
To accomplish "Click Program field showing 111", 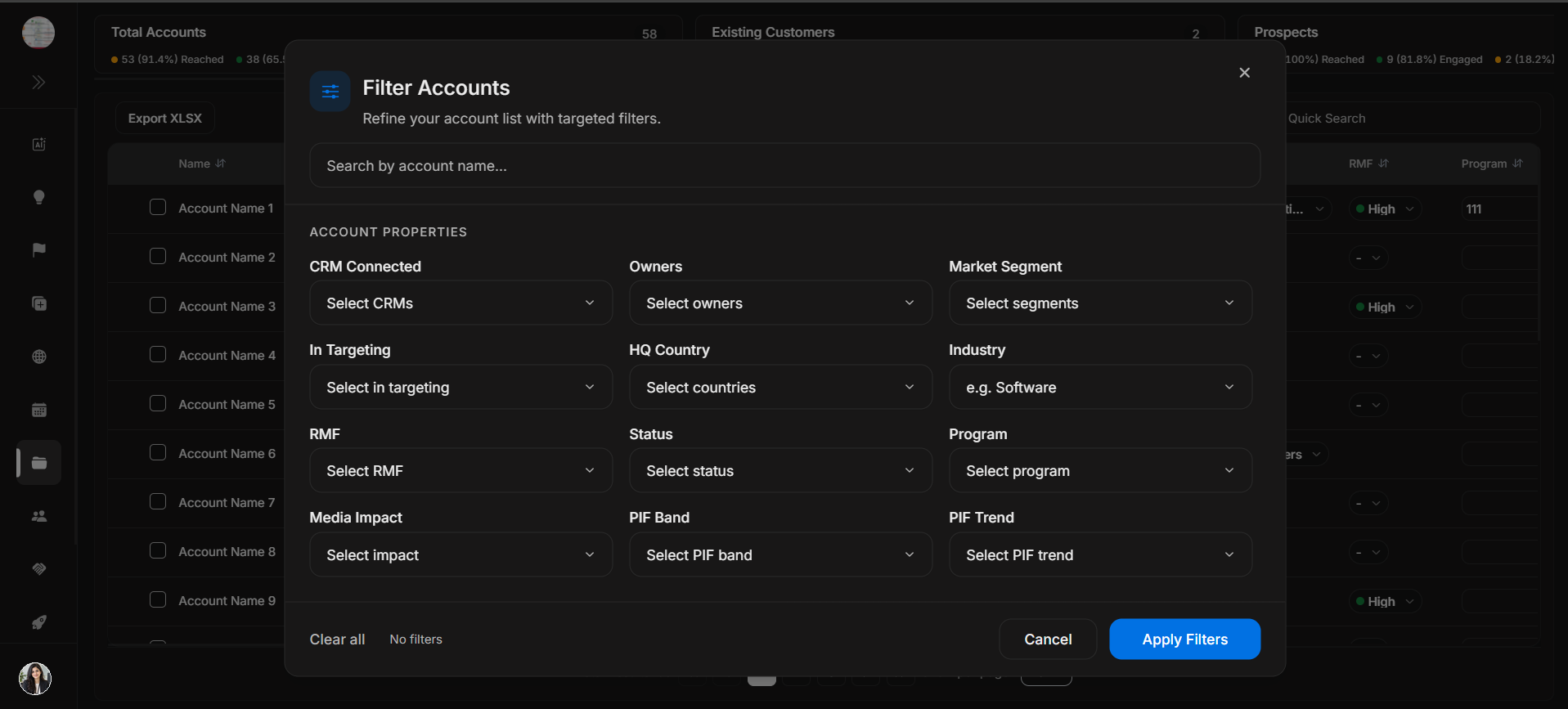I will (x=1498, y=209).
